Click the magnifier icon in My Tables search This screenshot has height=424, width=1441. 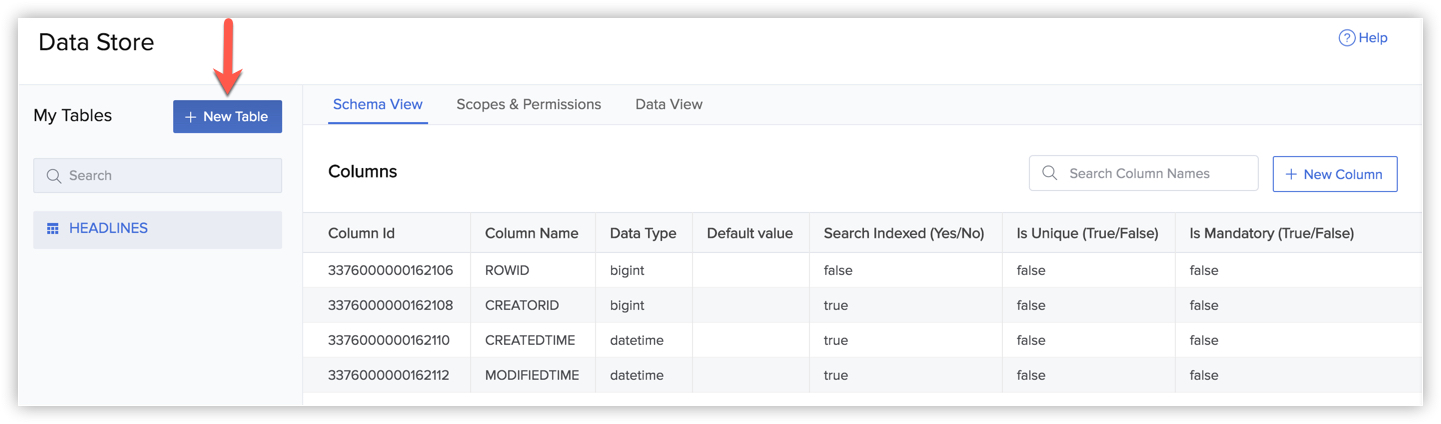click(54, 176)
